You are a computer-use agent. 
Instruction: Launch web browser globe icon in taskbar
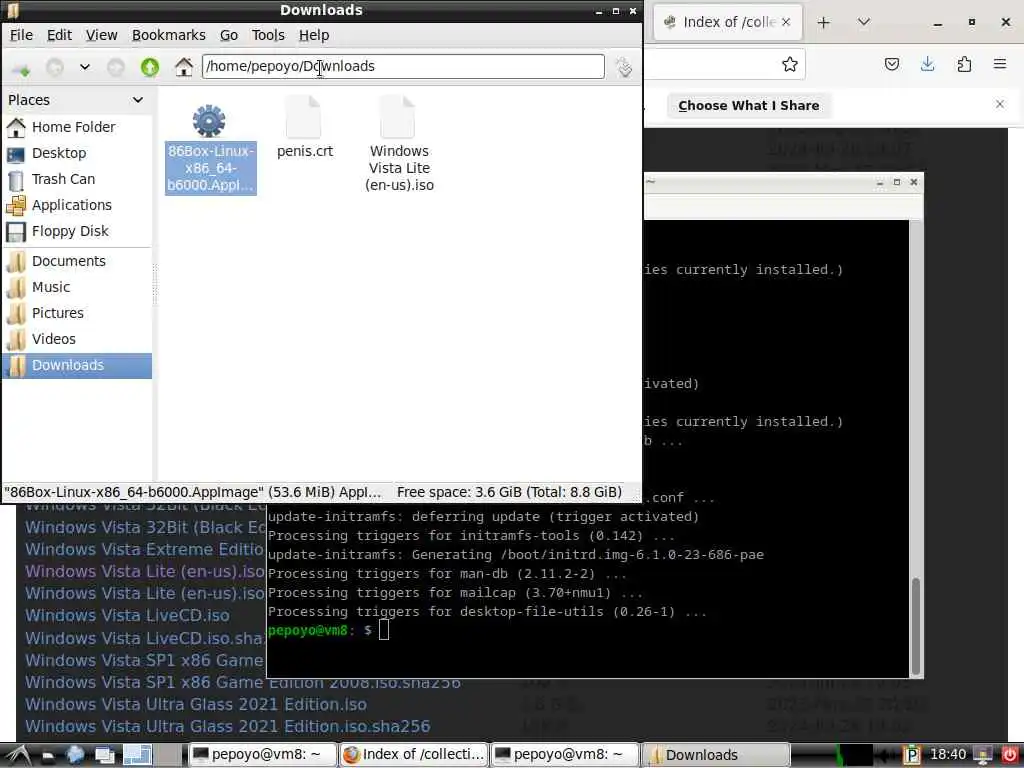(75, 755)
